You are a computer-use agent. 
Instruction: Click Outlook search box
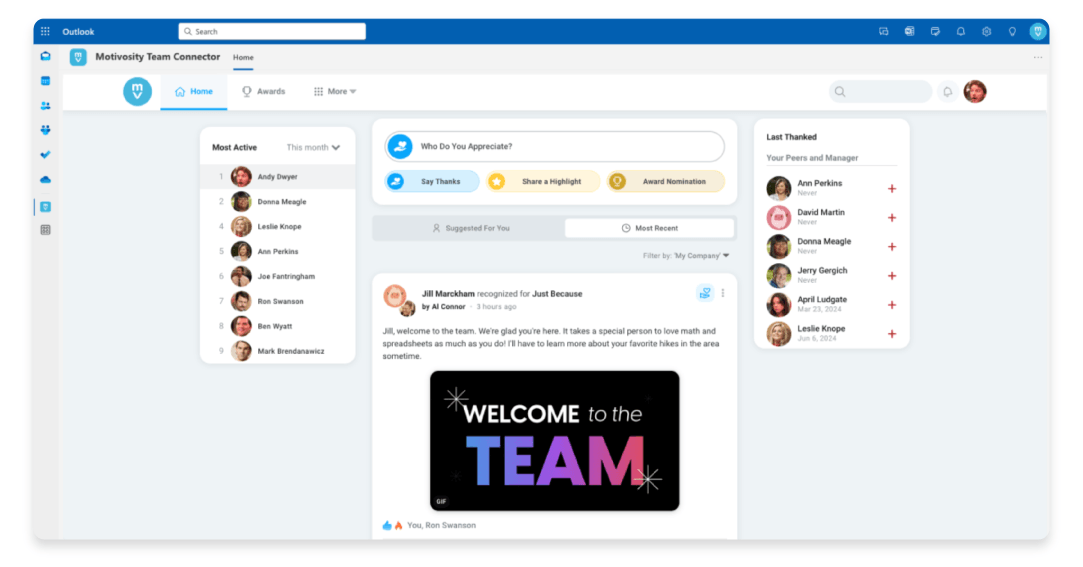coord(272,31)
